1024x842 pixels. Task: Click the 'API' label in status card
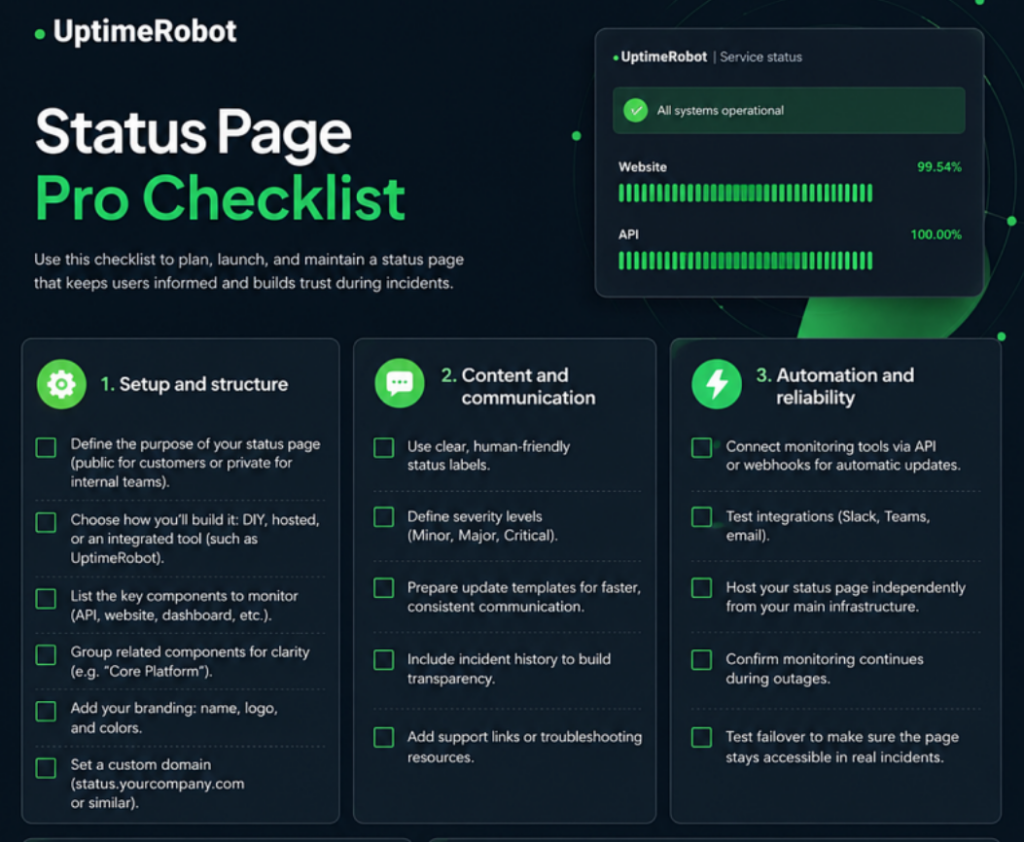click(628, 235)
